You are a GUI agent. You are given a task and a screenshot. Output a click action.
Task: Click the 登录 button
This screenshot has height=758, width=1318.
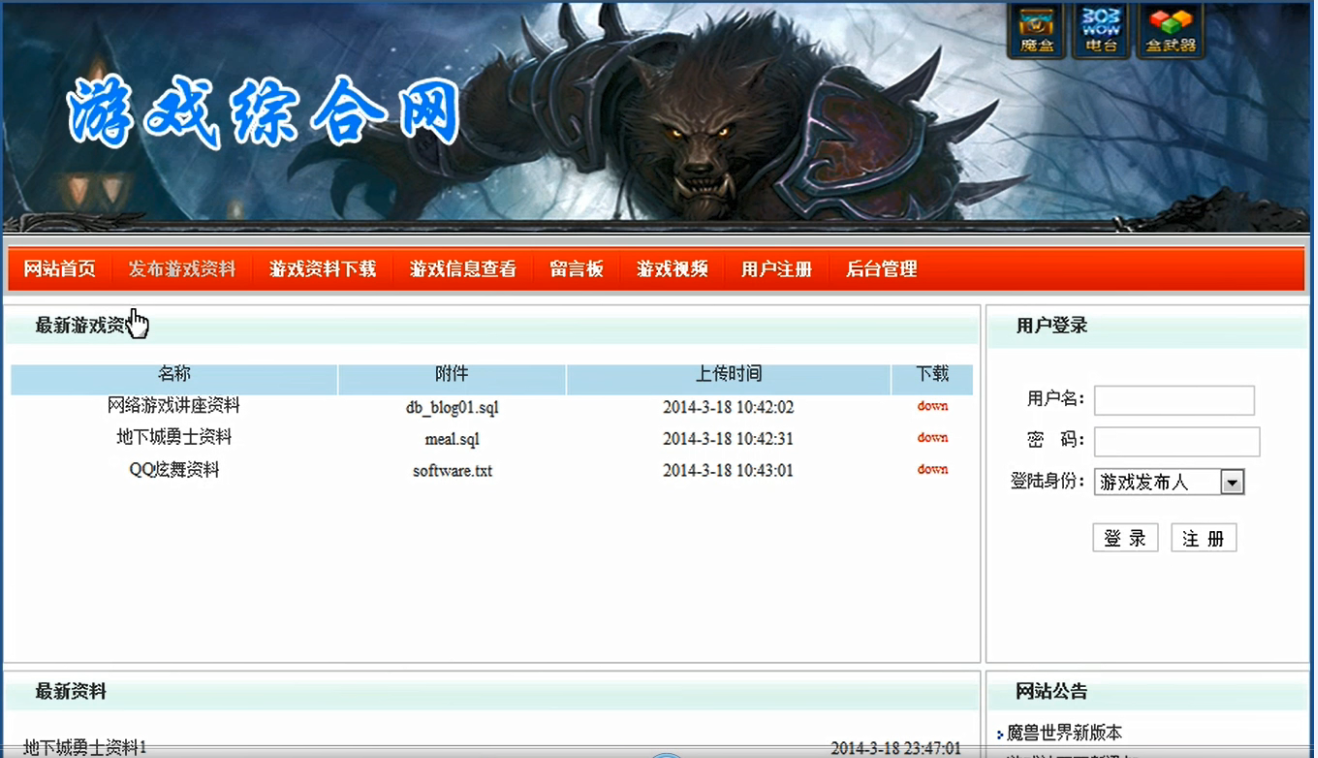[x=1125, y=538]
